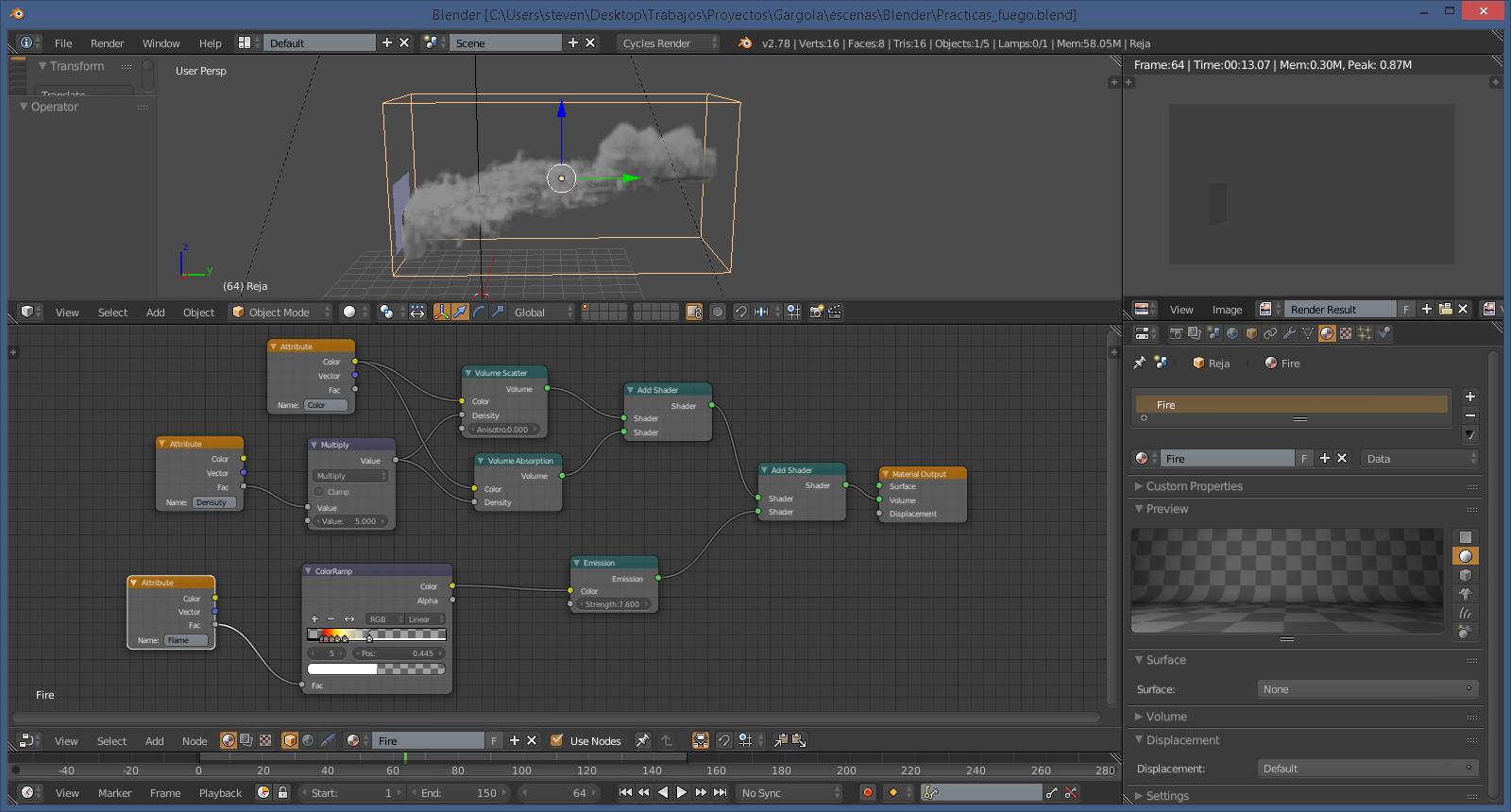Open the Modifiers tab wrench icon

(x=1289, y=333)
